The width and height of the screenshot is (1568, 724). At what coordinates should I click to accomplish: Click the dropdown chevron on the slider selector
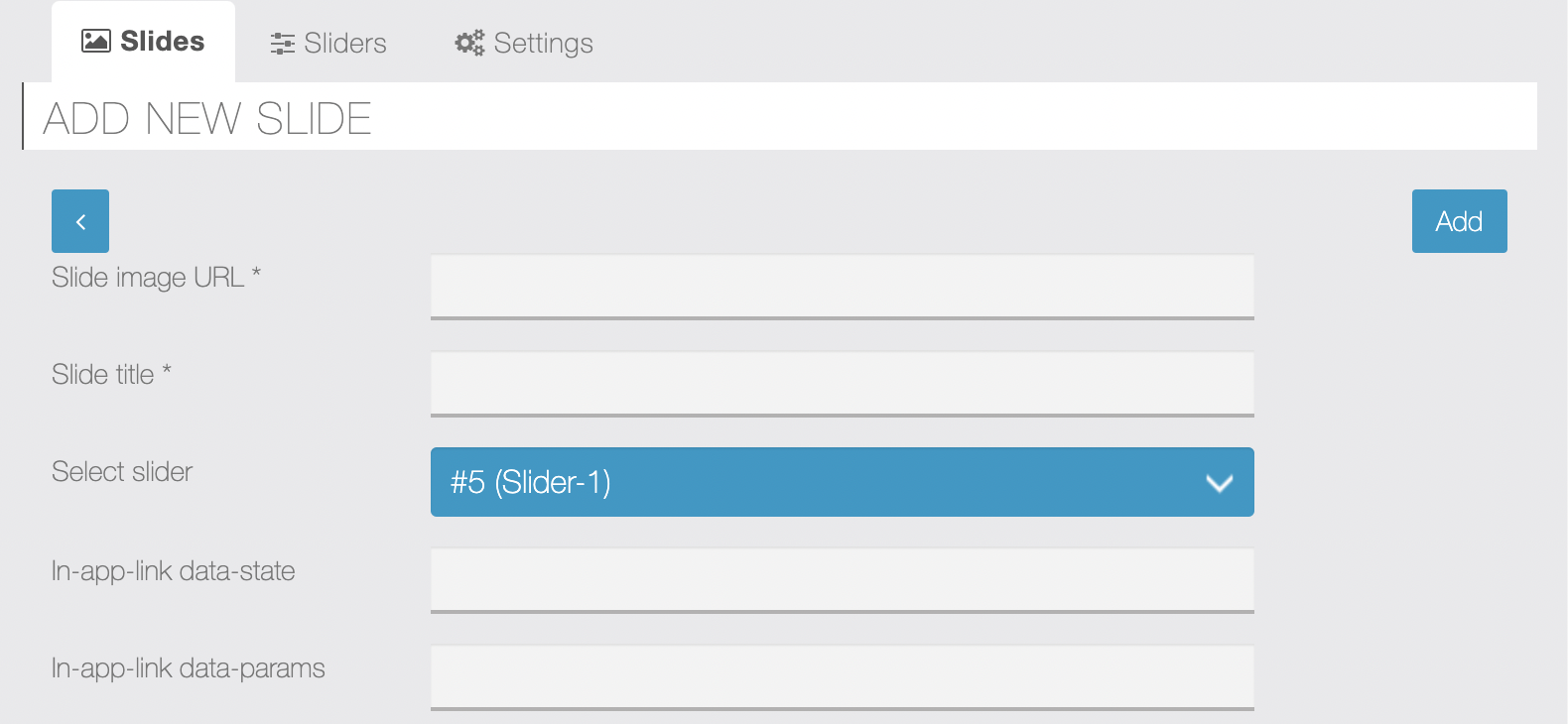(x=1218, y=483)
